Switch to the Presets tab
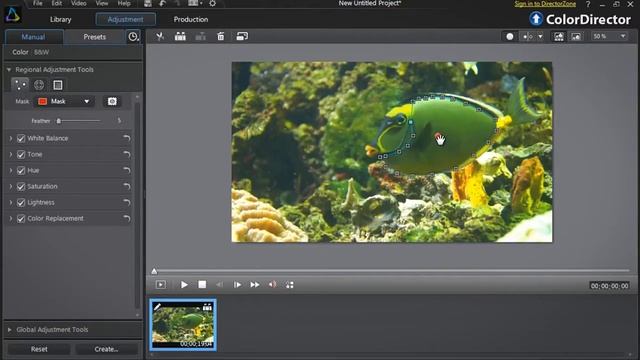The width and height of the screenshot is (640, 360). point(95,37)
